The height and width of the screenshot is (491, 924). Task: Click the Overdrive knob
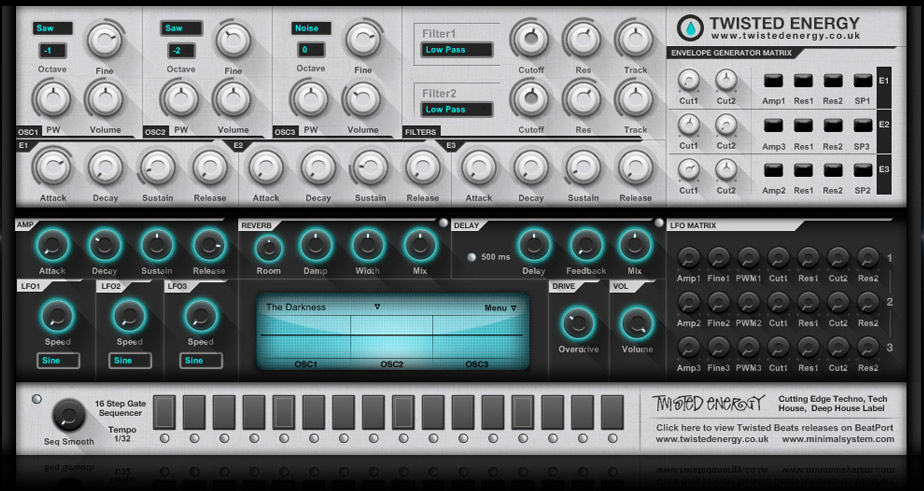(x=578, y=323)
